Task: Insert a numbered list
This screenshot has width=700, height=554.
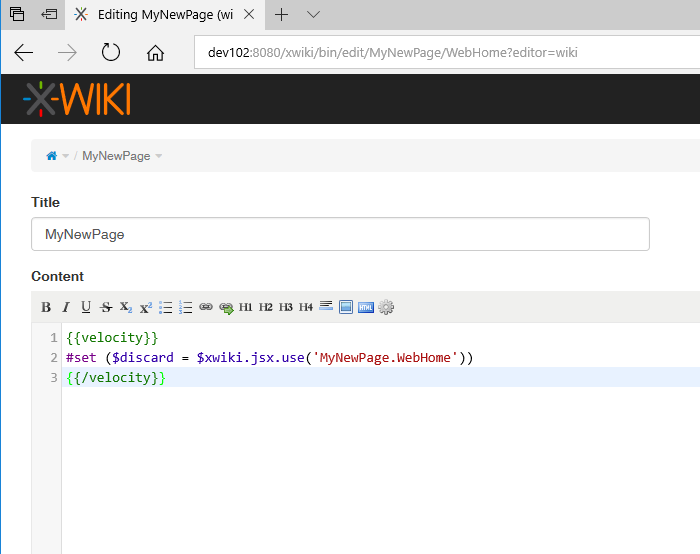Action: tap(185, 307)
